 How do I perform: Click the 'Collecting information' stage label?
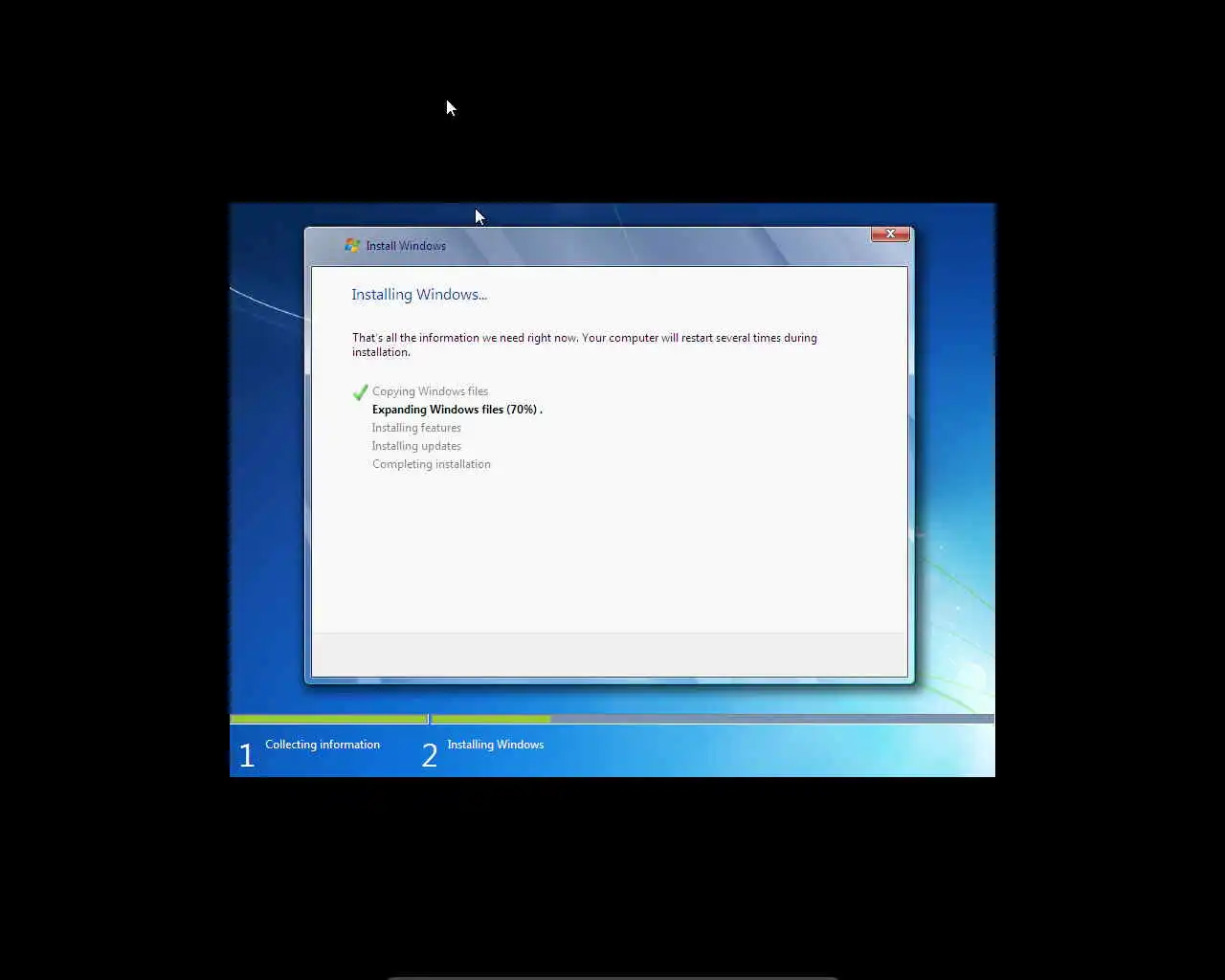323,745
